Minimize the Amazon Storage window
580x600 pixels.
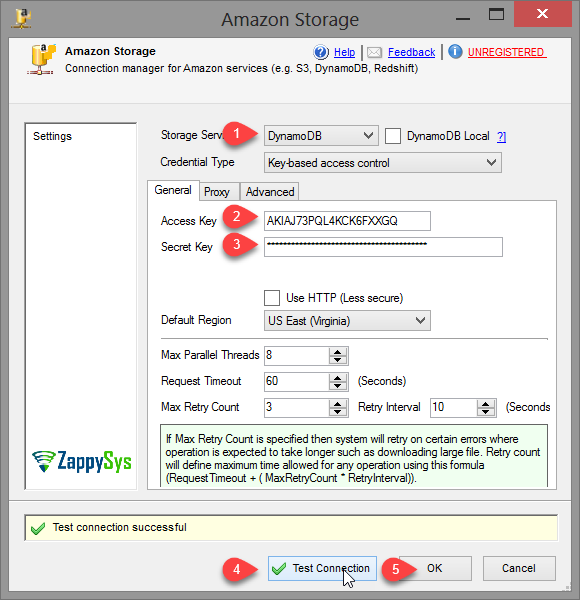463,17
